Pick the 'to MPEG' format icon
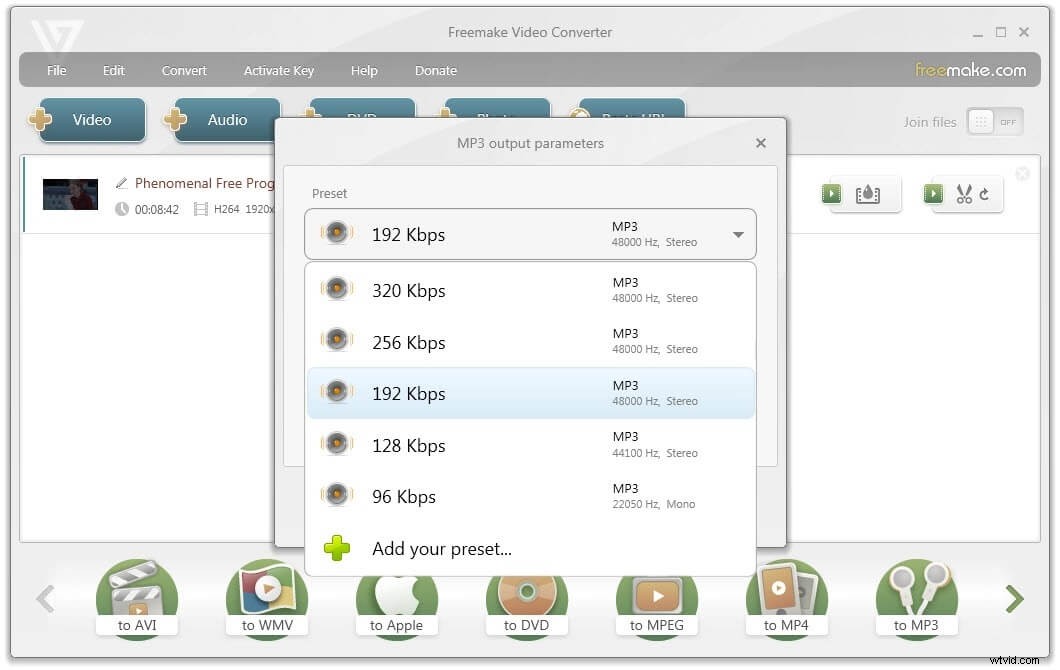Image resolution: width=1060 pixels, height=670 pixels. tap(657, 597)
